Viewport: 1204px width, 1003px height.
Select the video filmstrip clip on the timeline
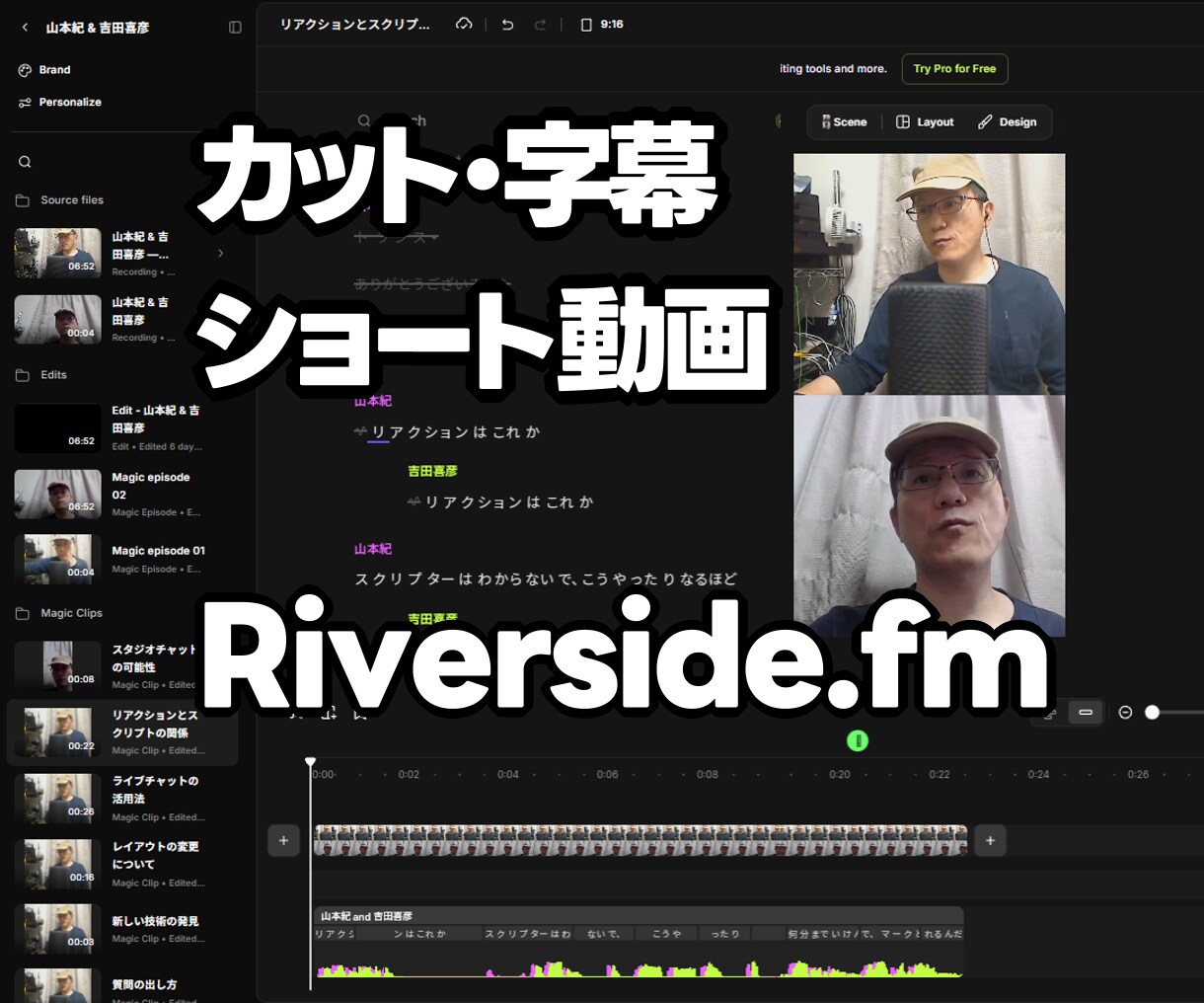(x=640, y=840)
